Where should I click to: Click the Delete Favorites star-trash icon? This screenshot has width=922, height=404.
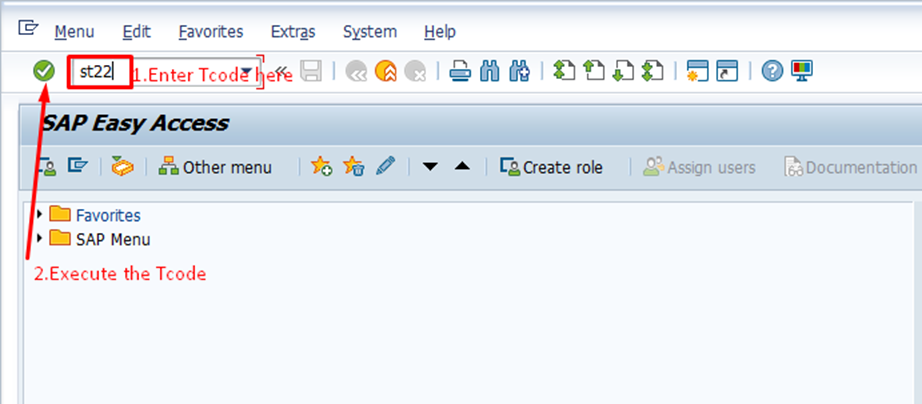point(353,167)
